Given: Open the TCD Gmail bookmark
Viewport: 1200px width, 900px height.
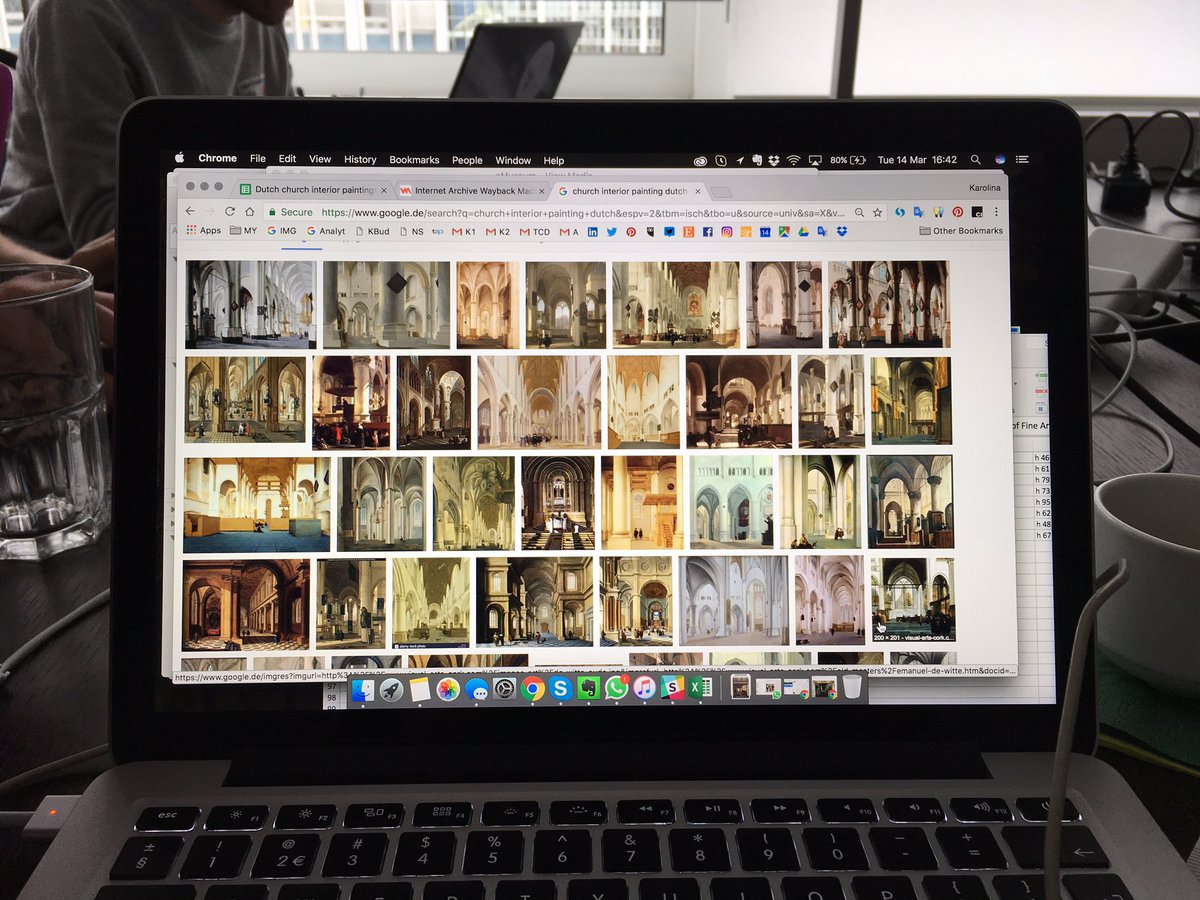Looking at the screenshot, I should coord(535,232).
